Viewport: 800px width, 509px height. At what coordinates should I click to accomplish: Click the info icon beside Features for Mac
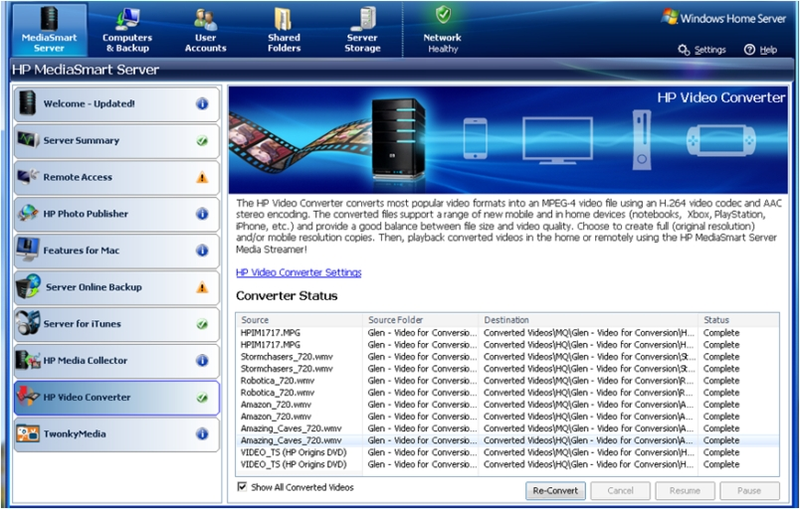[x=202, y=251]
